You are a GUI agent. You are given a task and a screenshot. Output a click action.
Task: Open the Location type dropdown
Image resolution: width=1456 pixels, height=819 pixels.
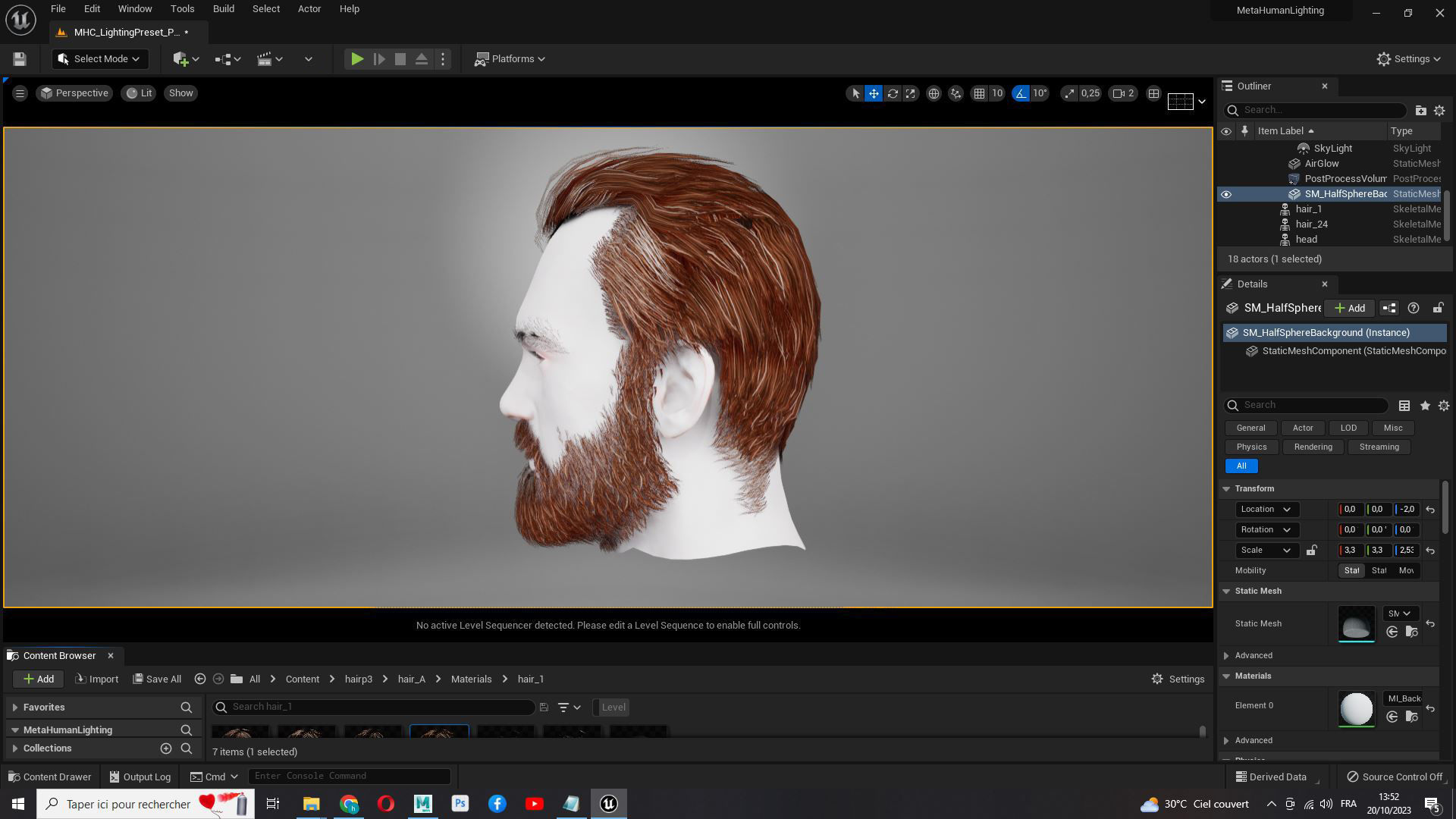point(1267,510)
